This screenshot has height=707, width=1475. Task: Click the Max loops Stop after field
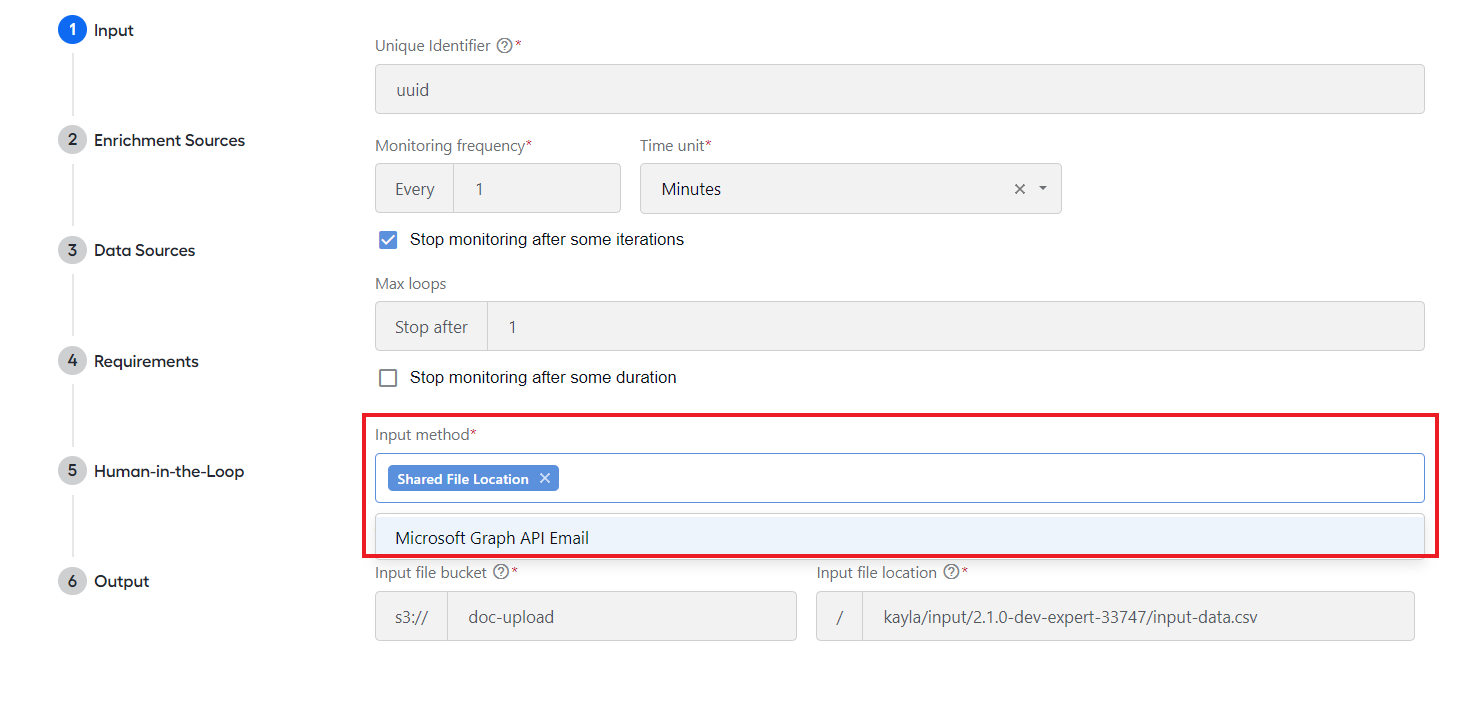[x=955, y=327]
